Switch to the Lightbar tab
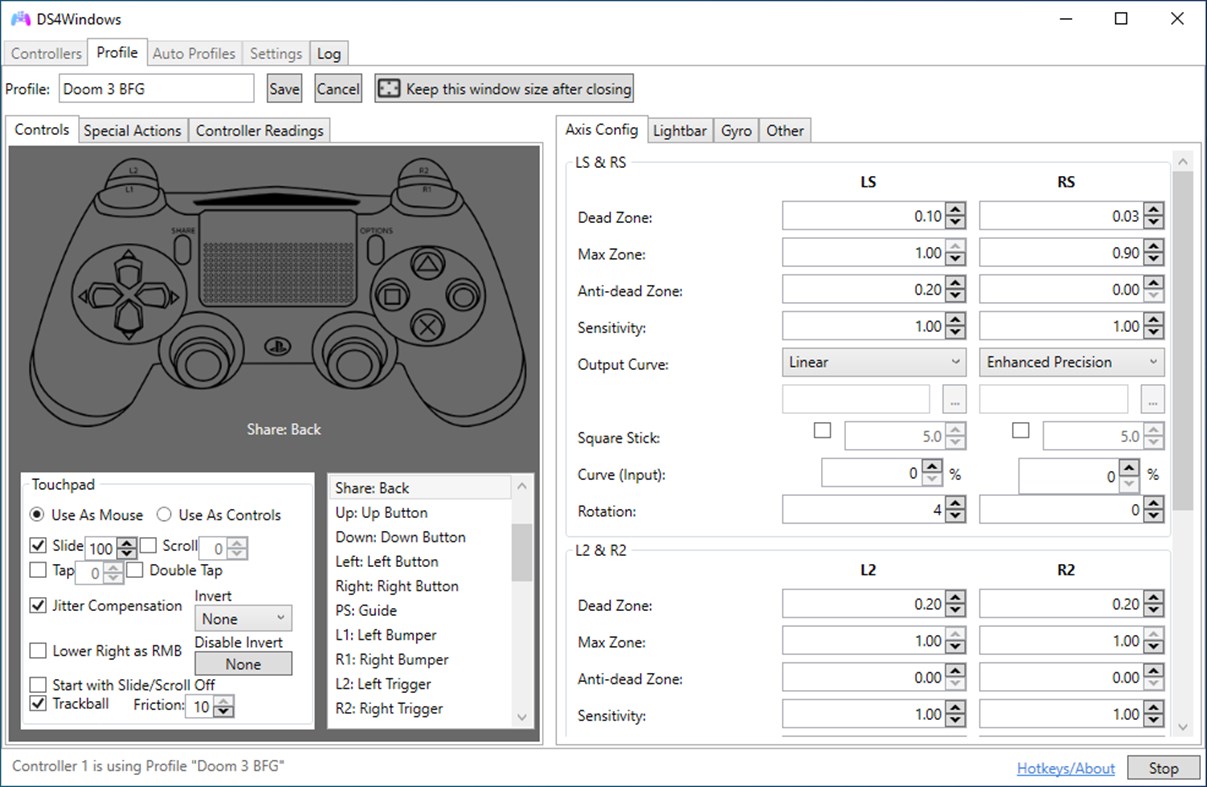The image size is (1207, 787). click(680, 130)
